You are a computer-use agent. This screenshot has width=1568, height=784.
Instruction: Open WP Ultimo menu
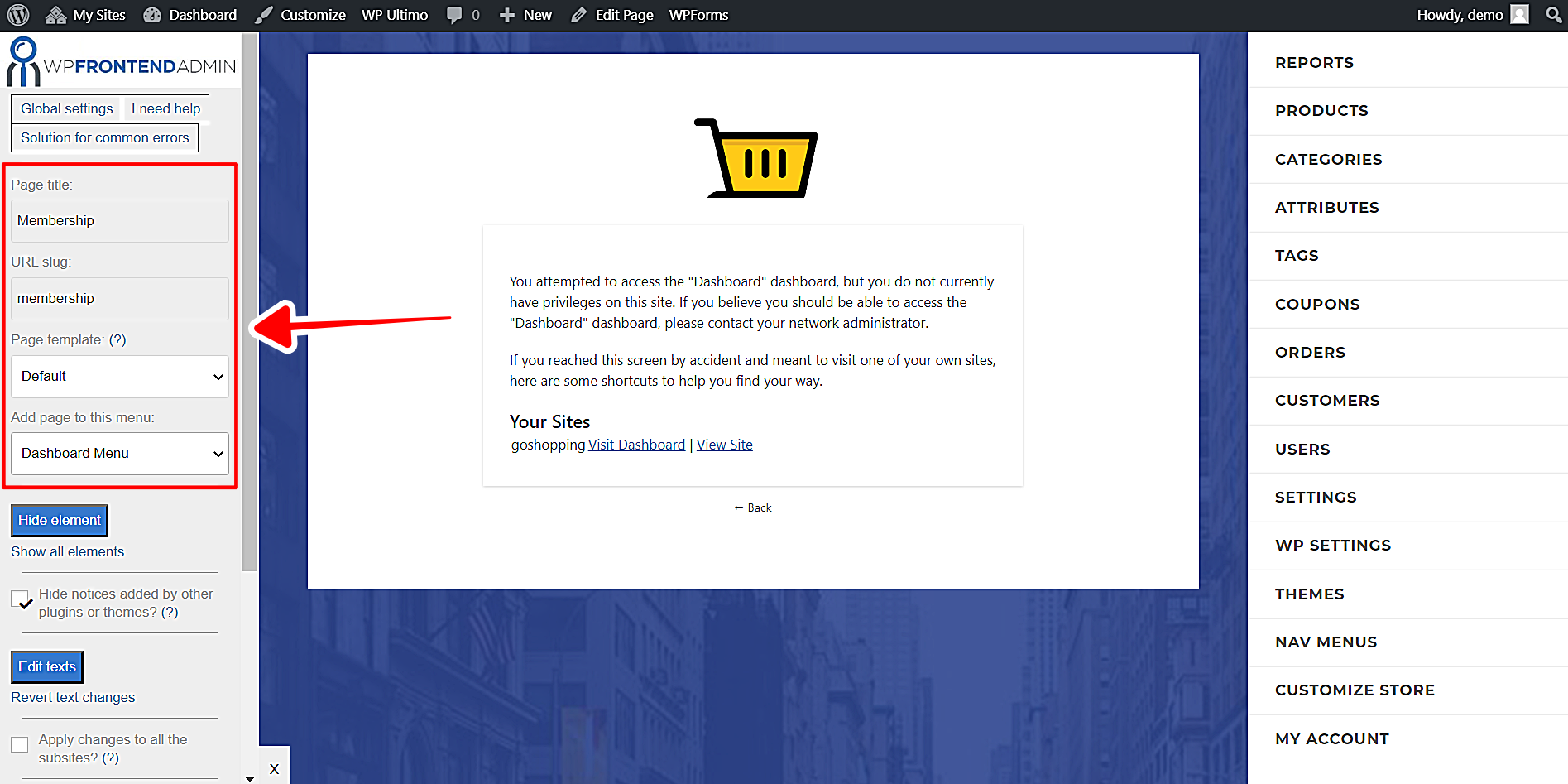pyautogui.click(x=395, y=15)
